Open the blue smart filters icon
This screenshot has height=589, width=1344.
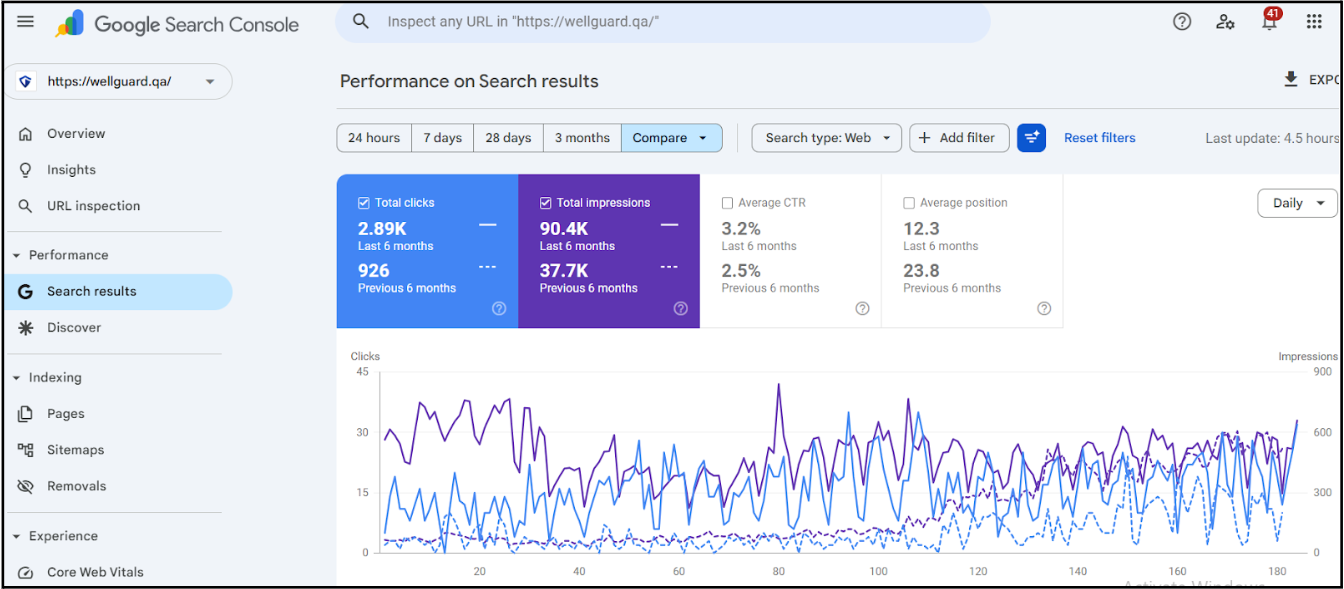pos(1031,137)
